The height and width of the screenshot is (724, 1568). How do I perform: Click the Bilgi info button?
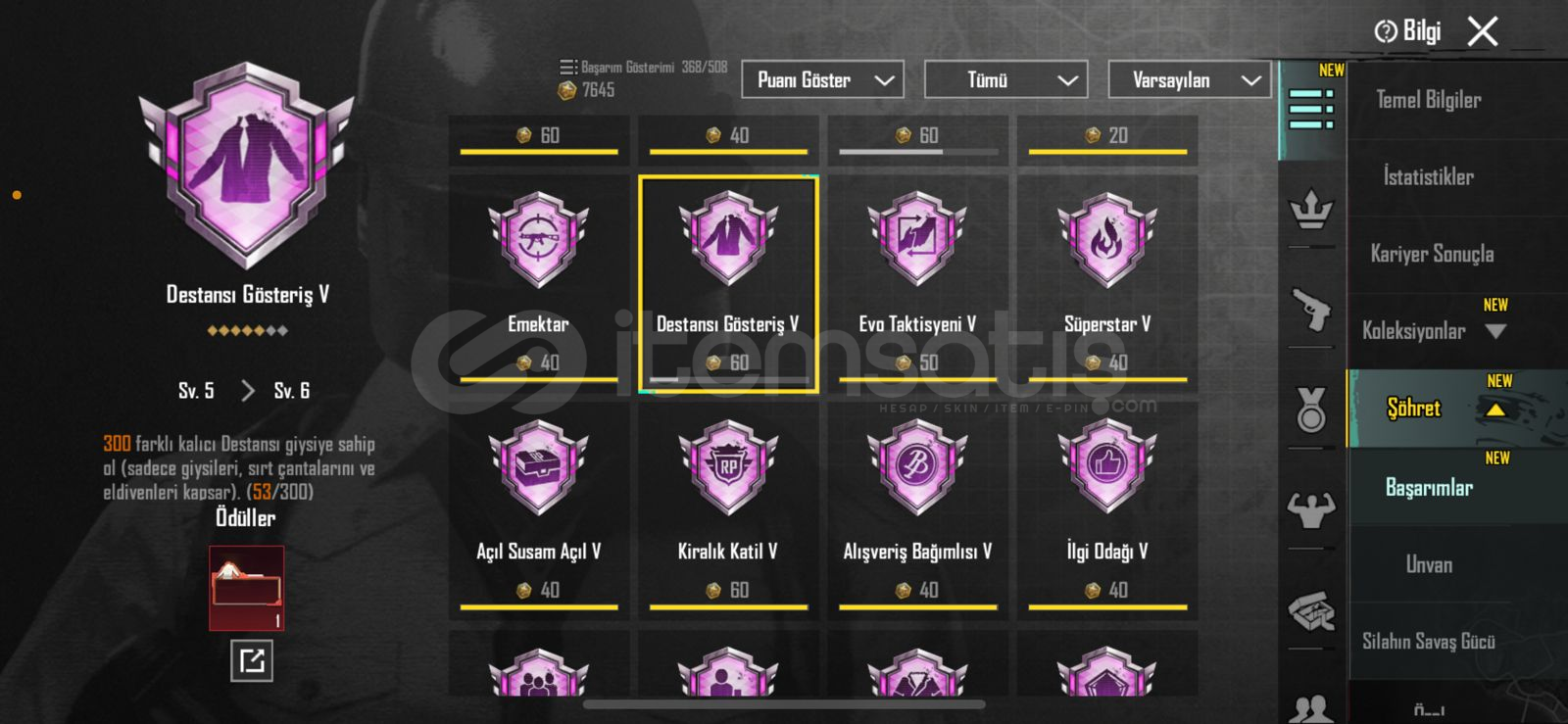tap(1408, 31)
